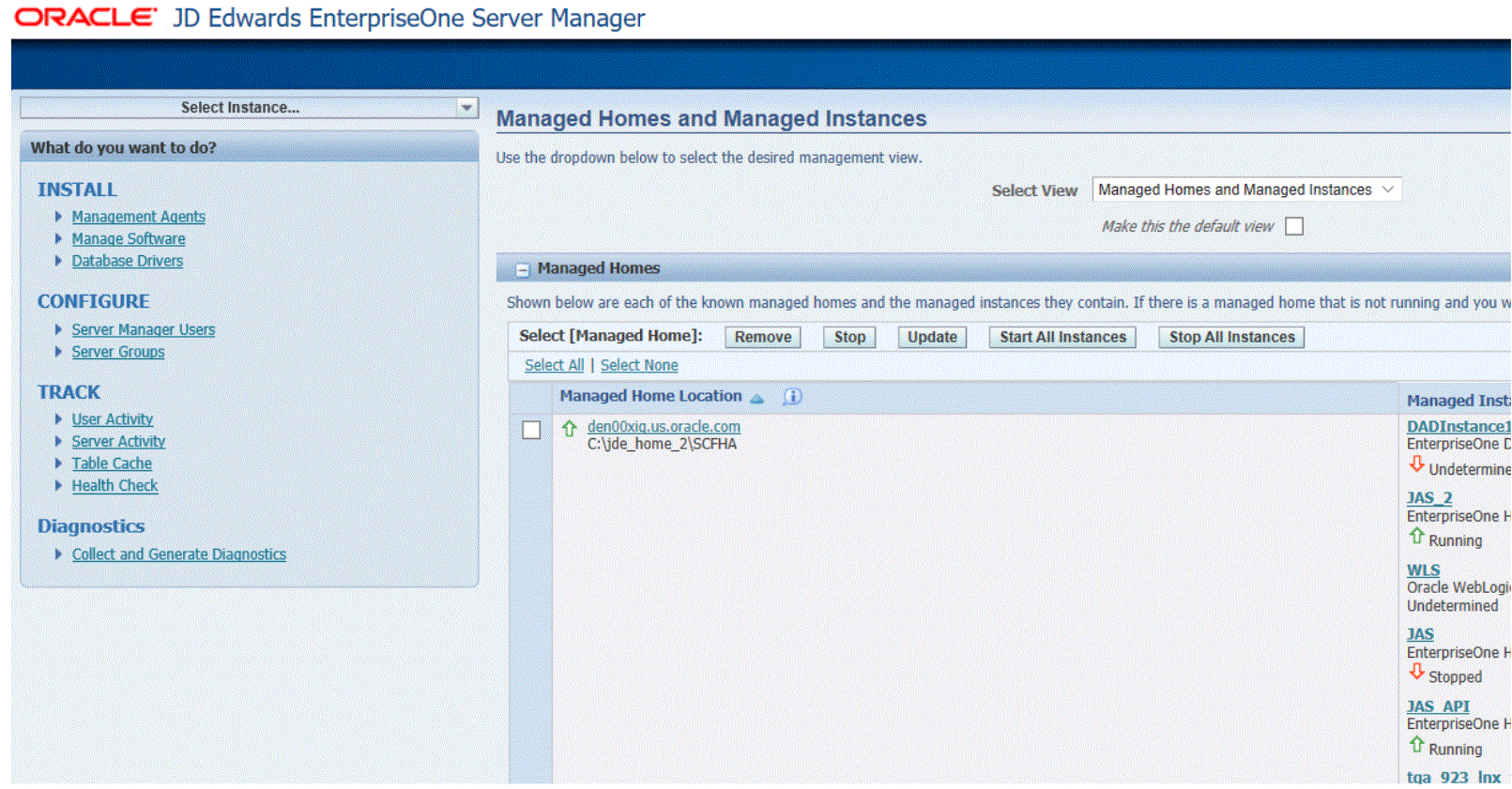Image resolution: width=1512 pixels, height=789 pixels.
Task: Click the arrow bullet beside Management Agents
Action: pos(58,217)
